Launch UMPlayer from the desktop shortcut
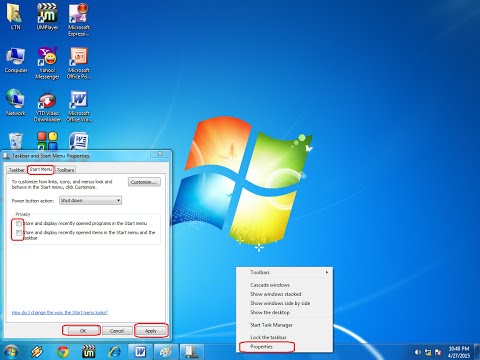480x360 pixels. pos(47,17)
